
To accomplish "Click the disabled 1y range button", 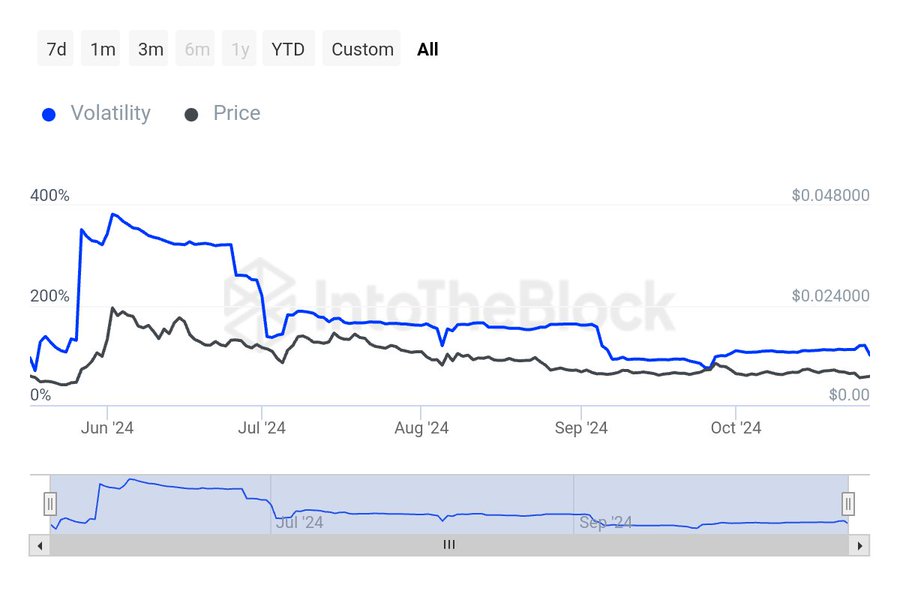I will (240, 49).
